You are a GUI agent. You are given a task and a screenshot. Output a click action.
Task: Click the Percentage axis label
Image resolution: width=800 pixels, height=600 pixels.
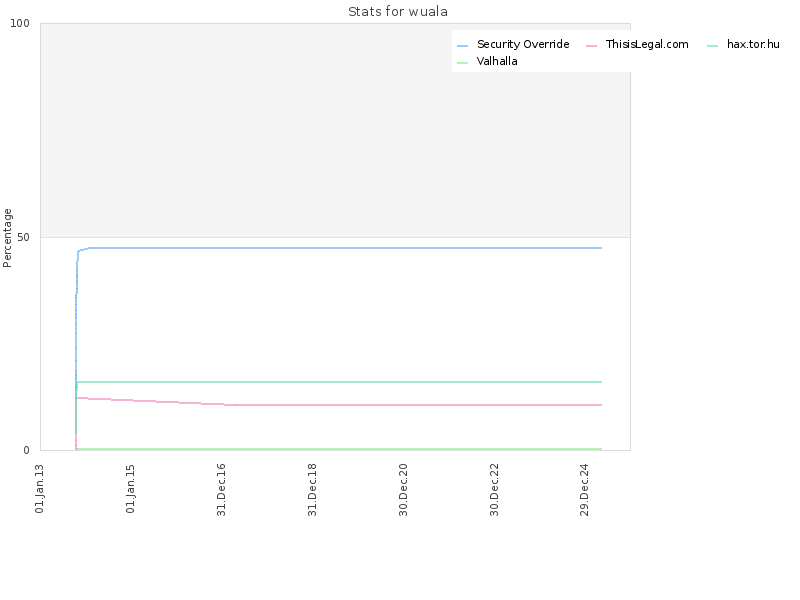pyautogui.click(x=7, y=238)
